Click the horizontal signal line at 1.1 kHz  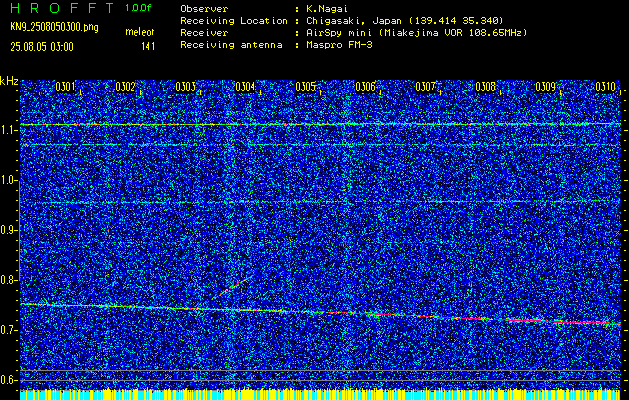coord(321,124)
